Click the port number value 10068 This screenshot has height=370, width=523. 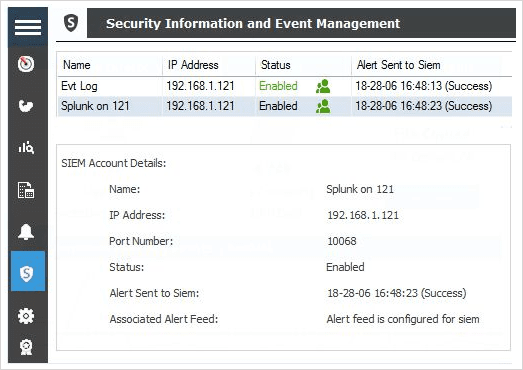pos(342,241)
